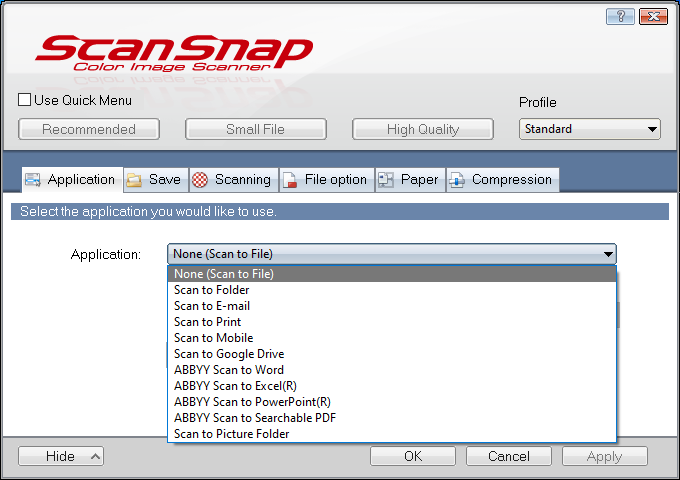The width and height of the screenshot is (680, 480).
Task: Choose Scan to Print option
Action: [x=392, y=322]
